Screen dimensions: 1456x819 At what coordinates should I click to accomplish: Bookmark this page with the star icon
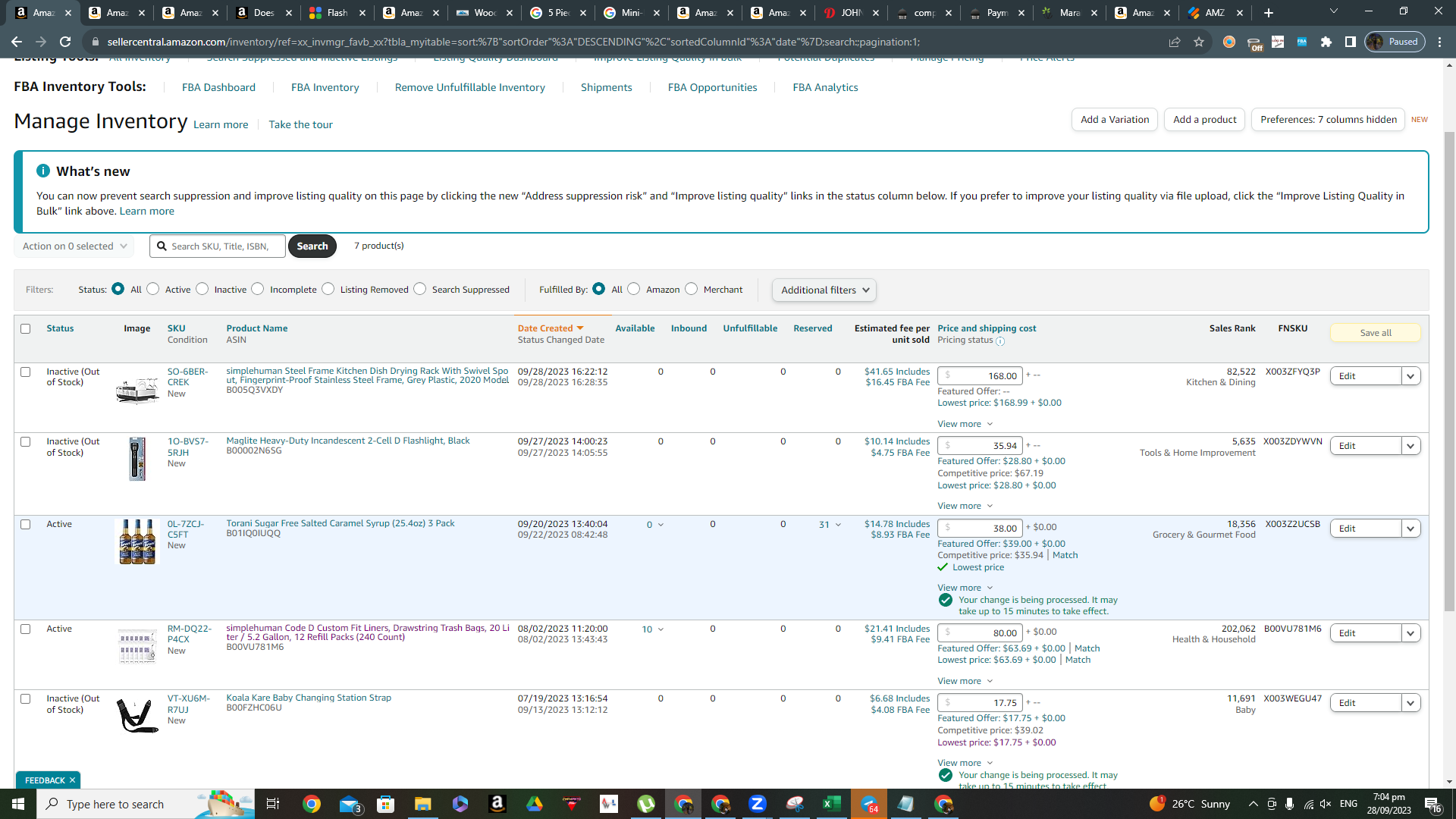coord(1199,42)
